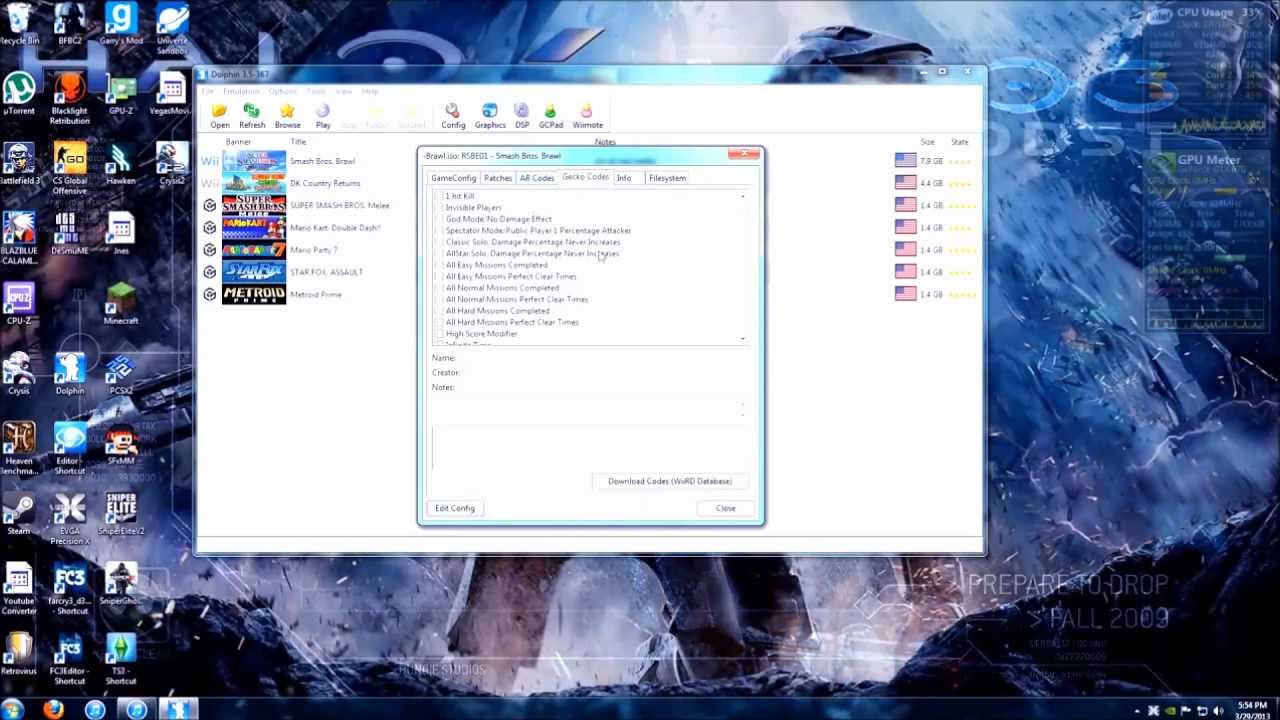This screenshot has height=720, width=1280.
Task: Switch to the Info tab
Action: 624,178
